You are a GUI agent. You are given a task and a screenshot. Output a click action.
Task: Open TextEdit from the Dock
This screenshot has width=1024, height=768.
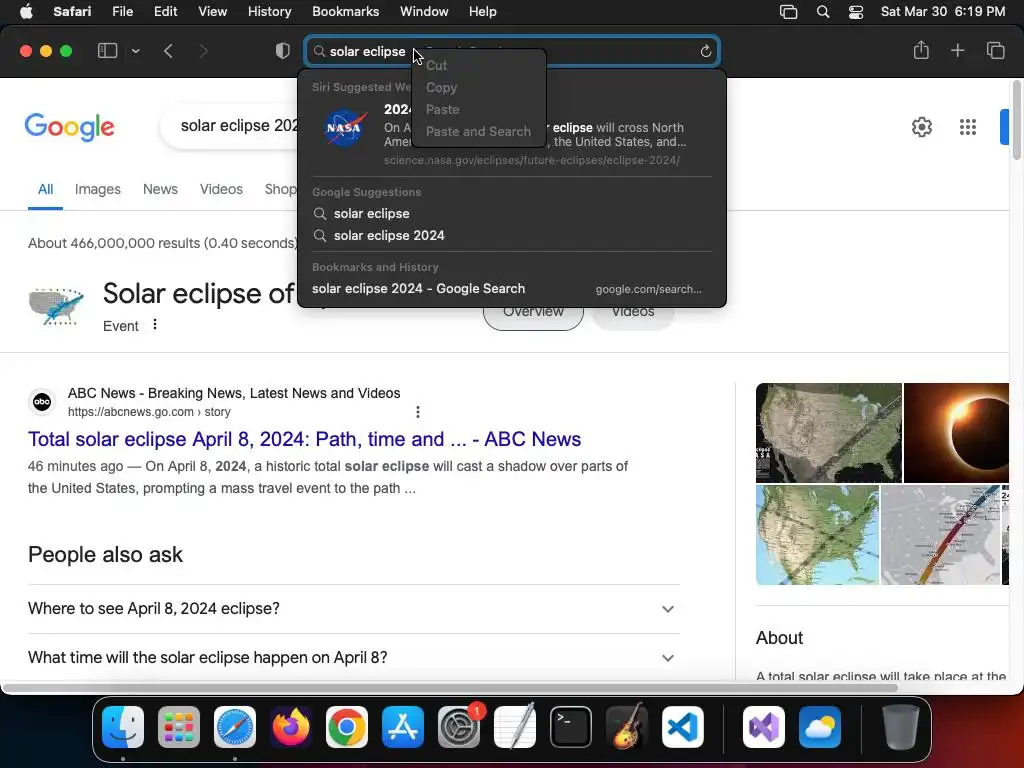tap(515, 727)
